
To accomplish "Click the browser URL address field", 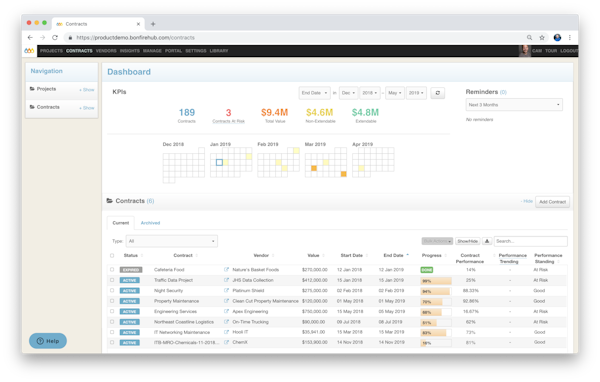I will pos(135,38).
